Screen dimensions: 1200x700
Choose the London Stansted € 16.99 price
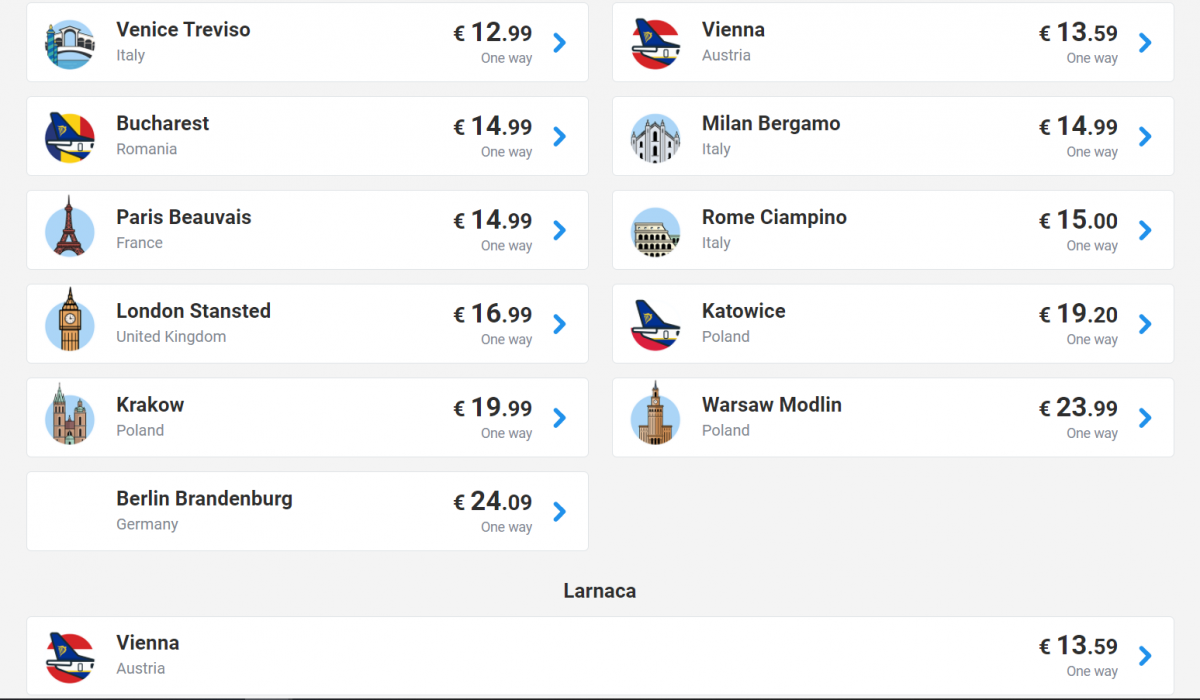tap(493, 314)
